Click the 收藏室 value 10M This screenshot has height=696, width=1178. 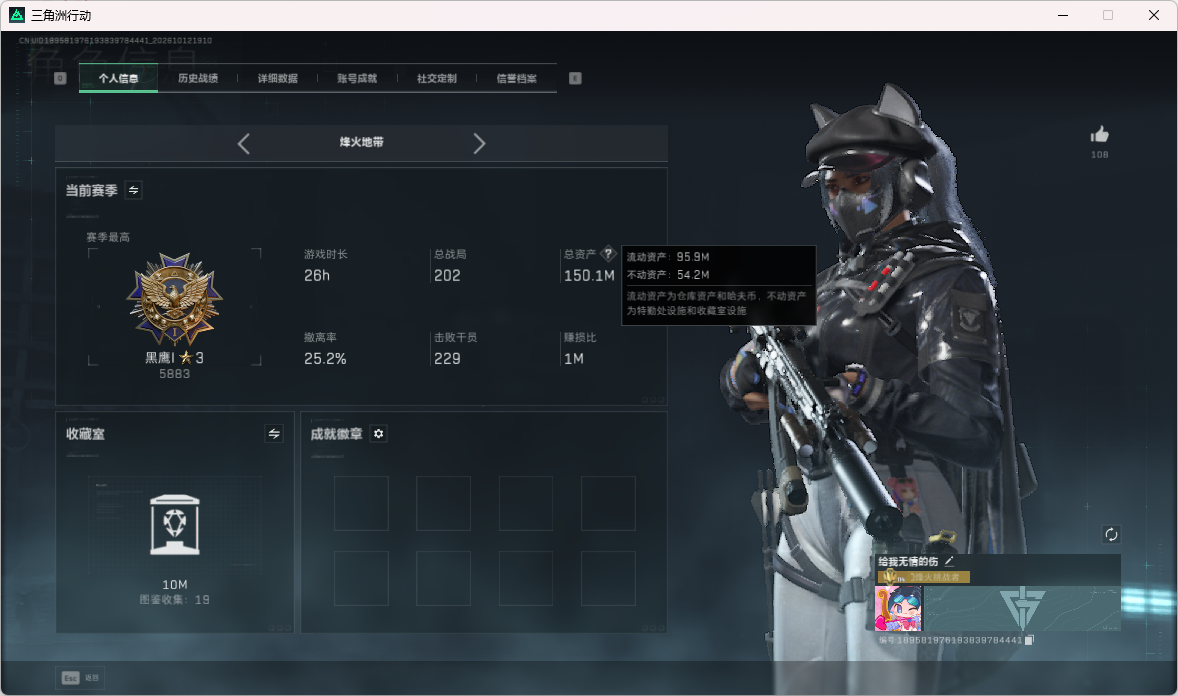175,585
